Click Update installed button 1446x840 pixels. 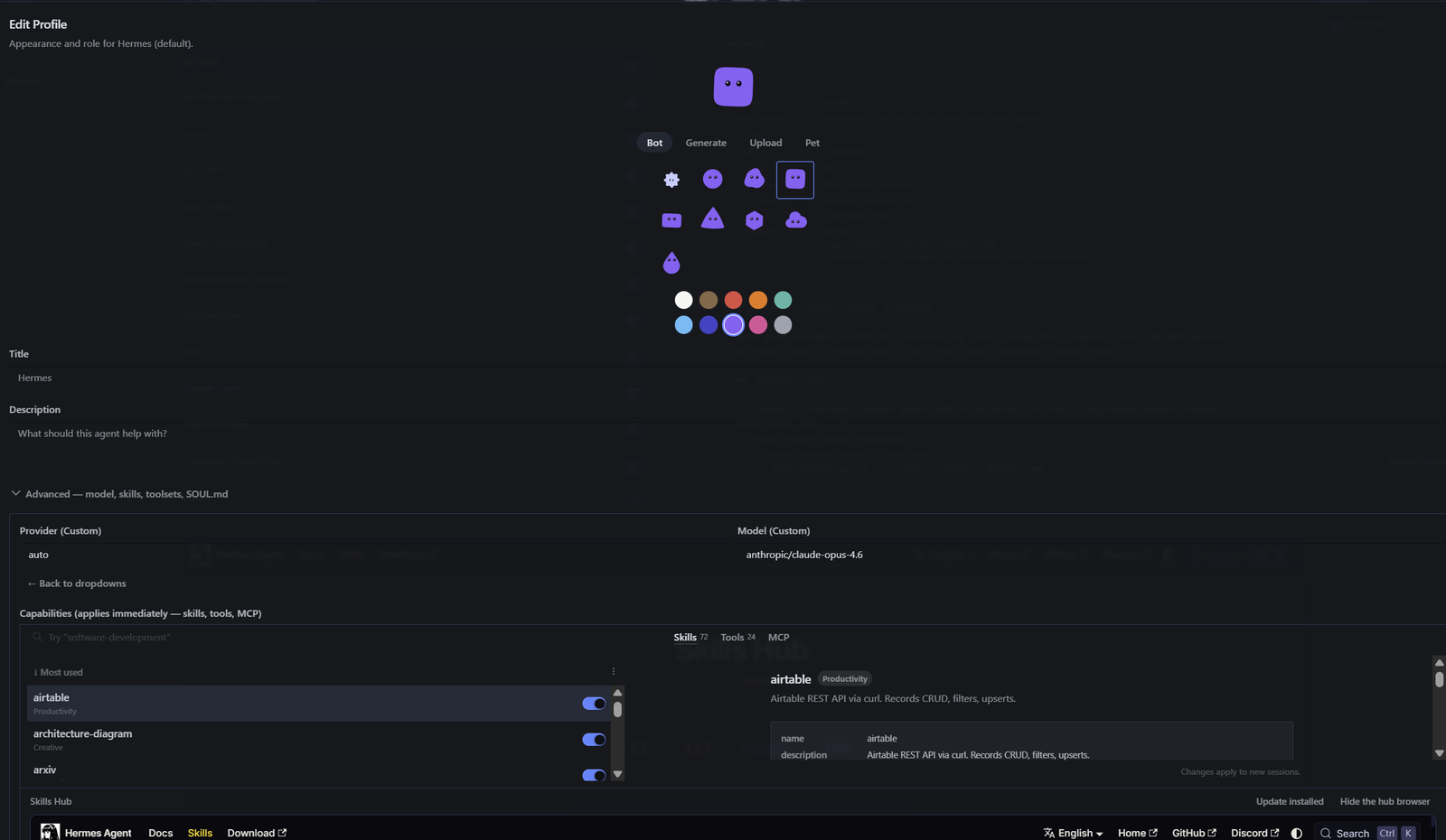(1290, 801)
